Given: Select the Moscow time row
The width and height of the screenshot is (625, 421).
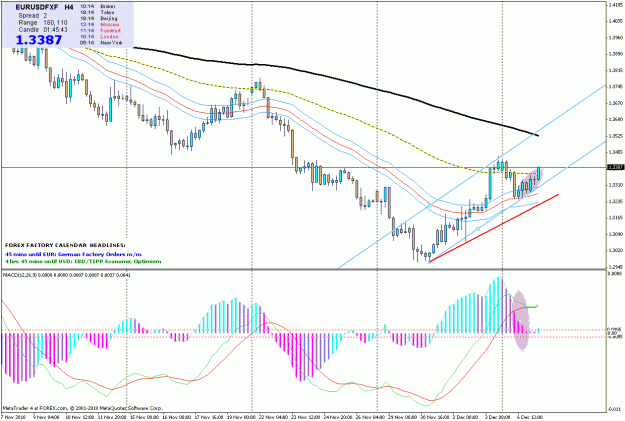Looking at the screenshot, I should [100, 25].
